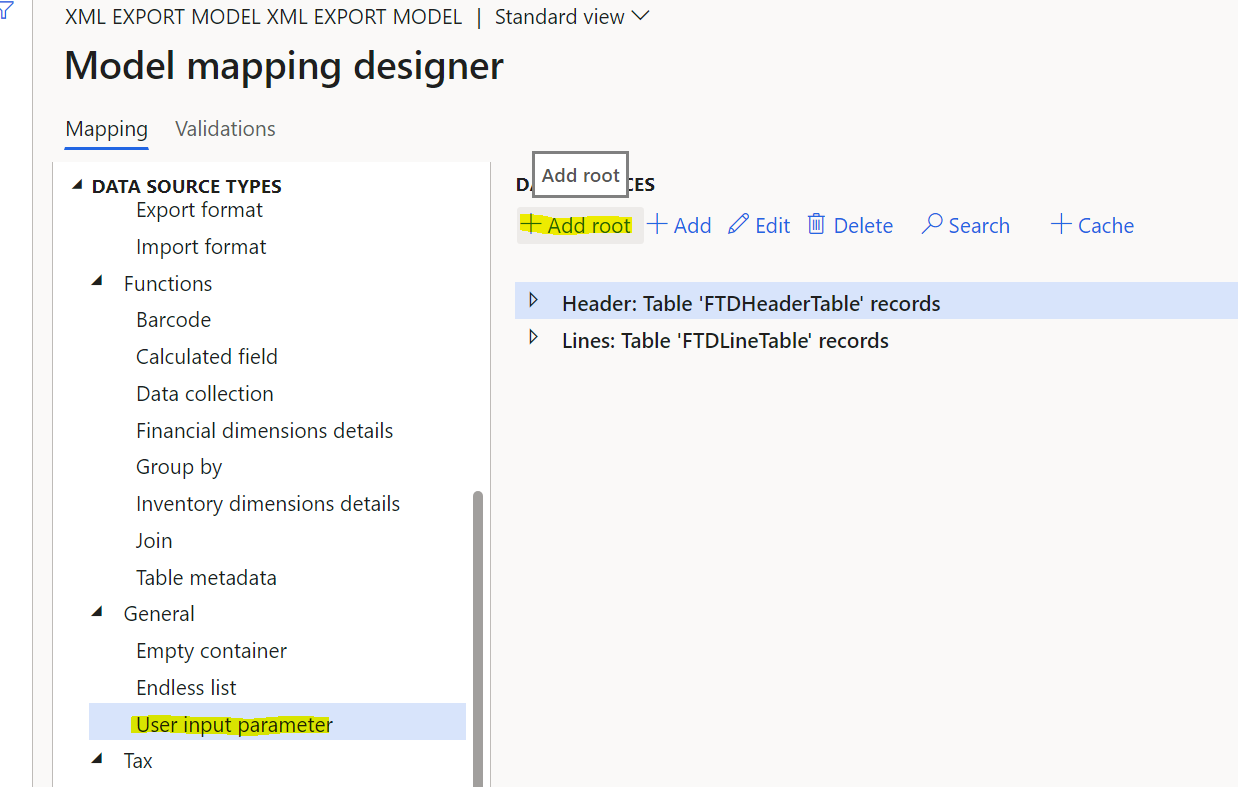1238x787 pixels.
Task: Select the Tax data source group
Action: click(x=137, y=760)
